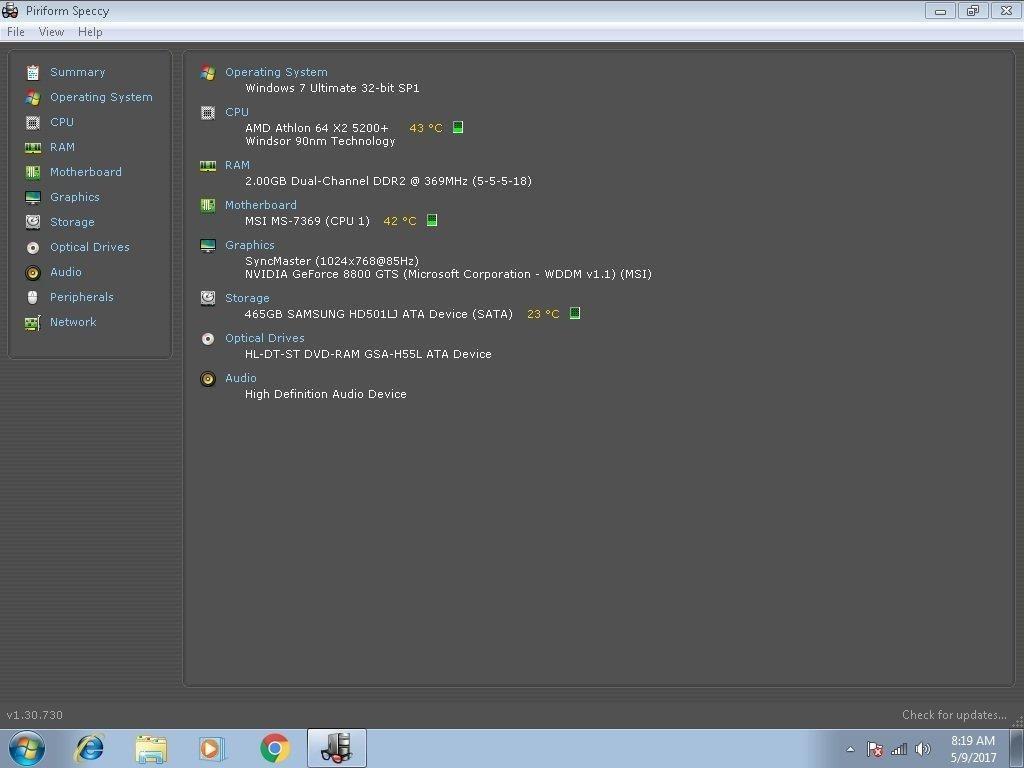Viewport: 1024px width, 768px height.
Task: Click the Optical Drives disc icon in sidebar
Action: [x=33, y=248]
